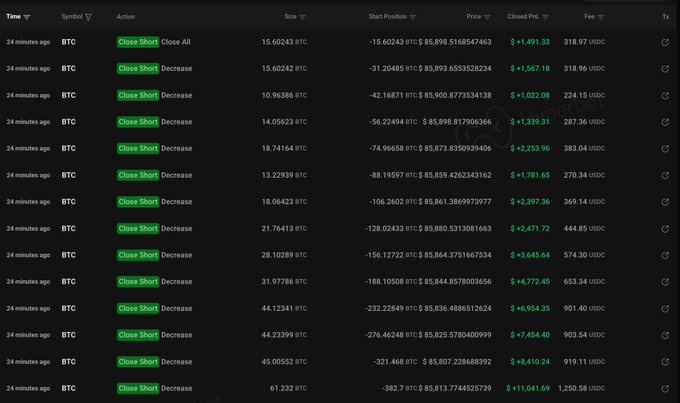This screenshot has width=680, height=403.
Task: Sort by the Start Position column arrow
Action: [412, 17]
